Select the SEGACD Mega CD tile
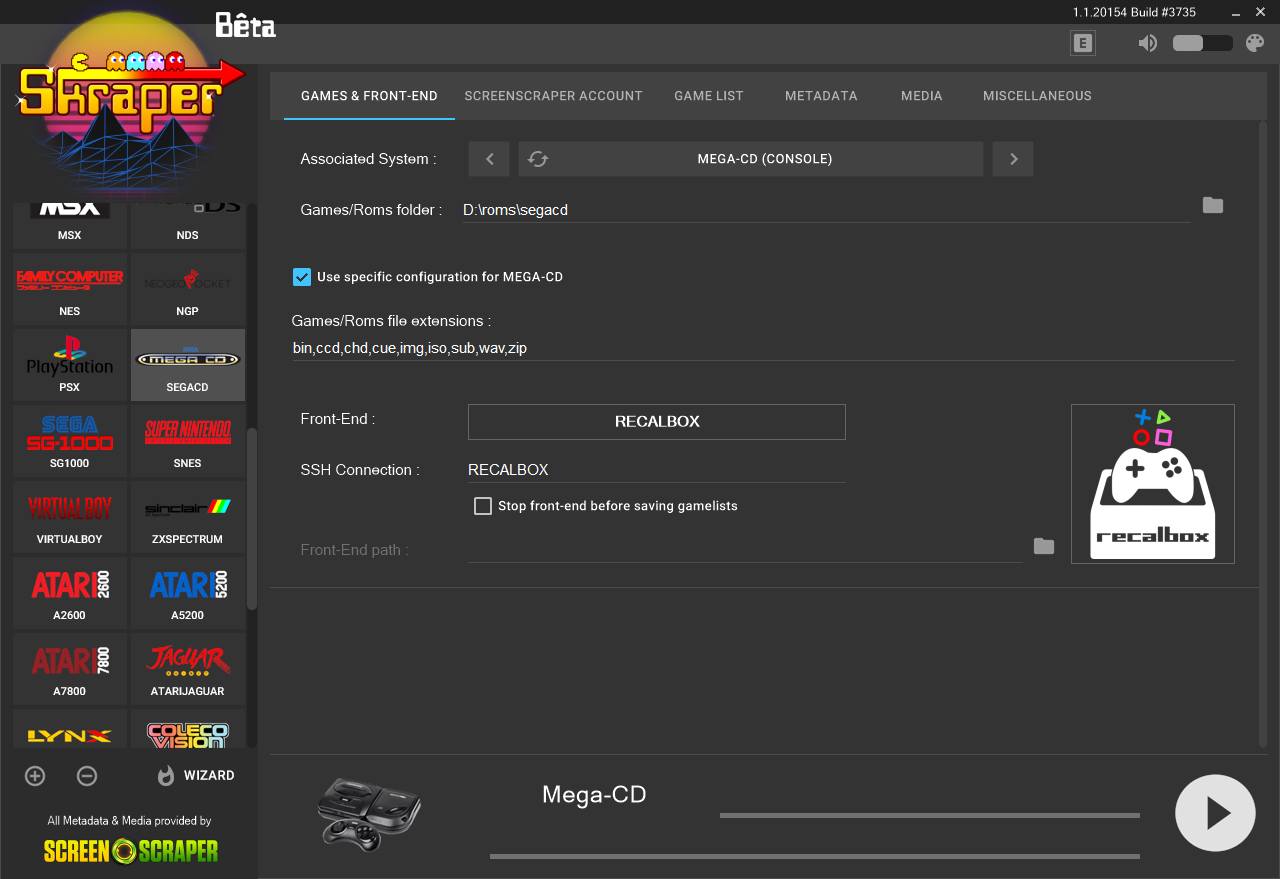 (188, 365)
